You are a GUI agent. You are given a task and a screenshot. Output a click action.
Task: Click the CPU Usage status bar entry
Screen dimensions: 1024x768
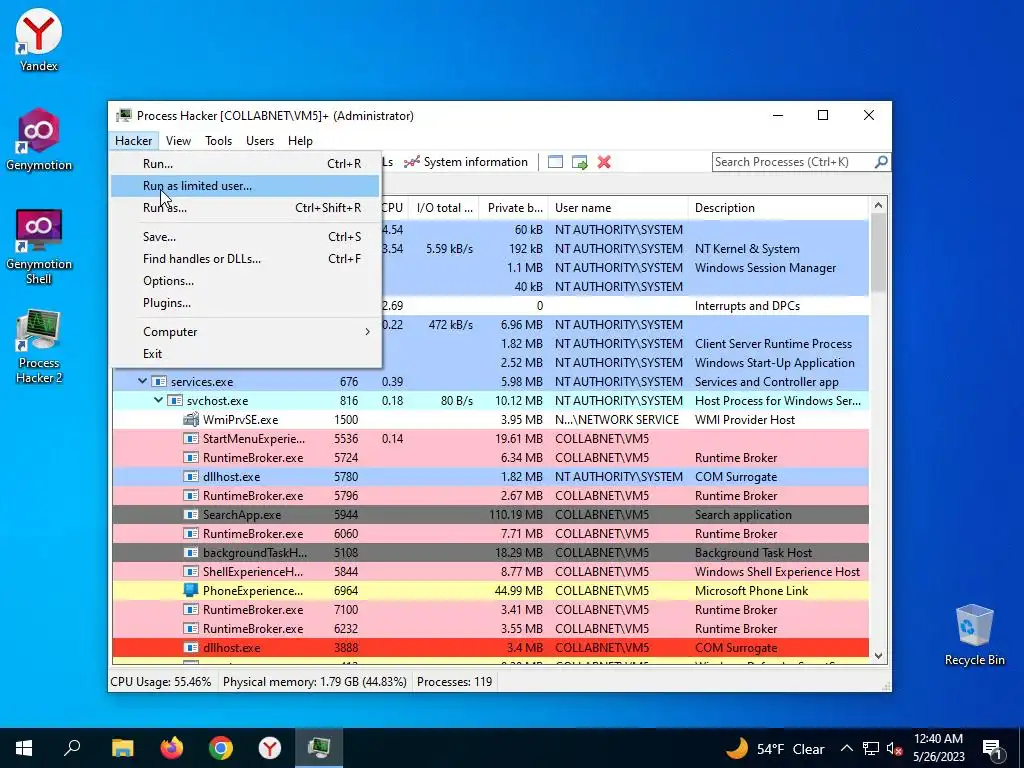[x=161, y=682]
